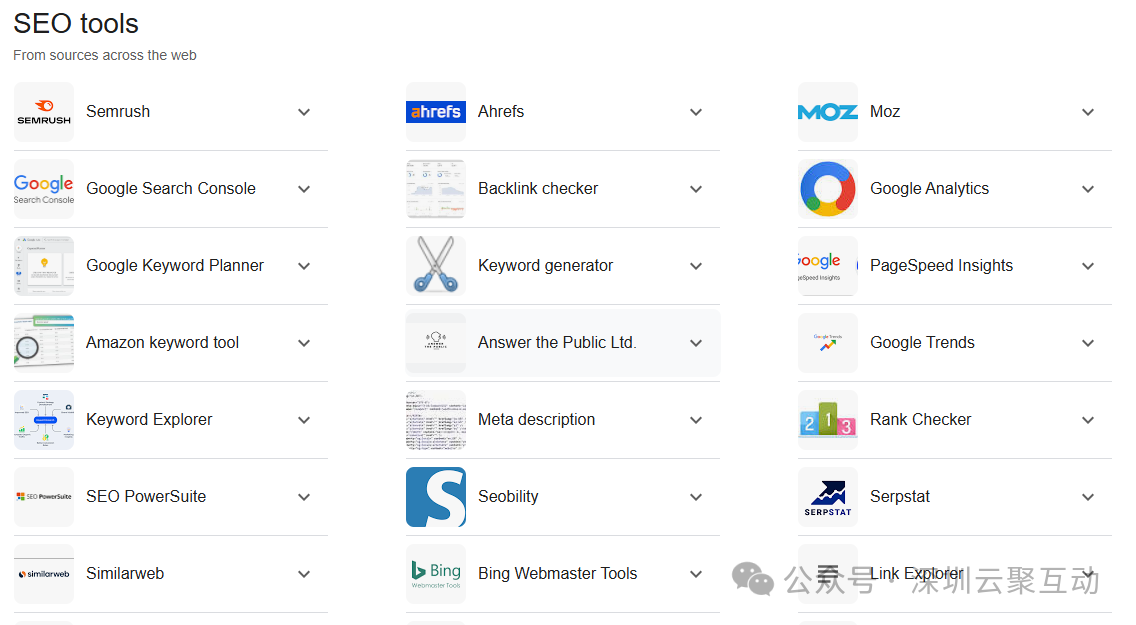
Task: Click the Amazon keyword tool thumbnail
Action: click(x=44, y=343)
